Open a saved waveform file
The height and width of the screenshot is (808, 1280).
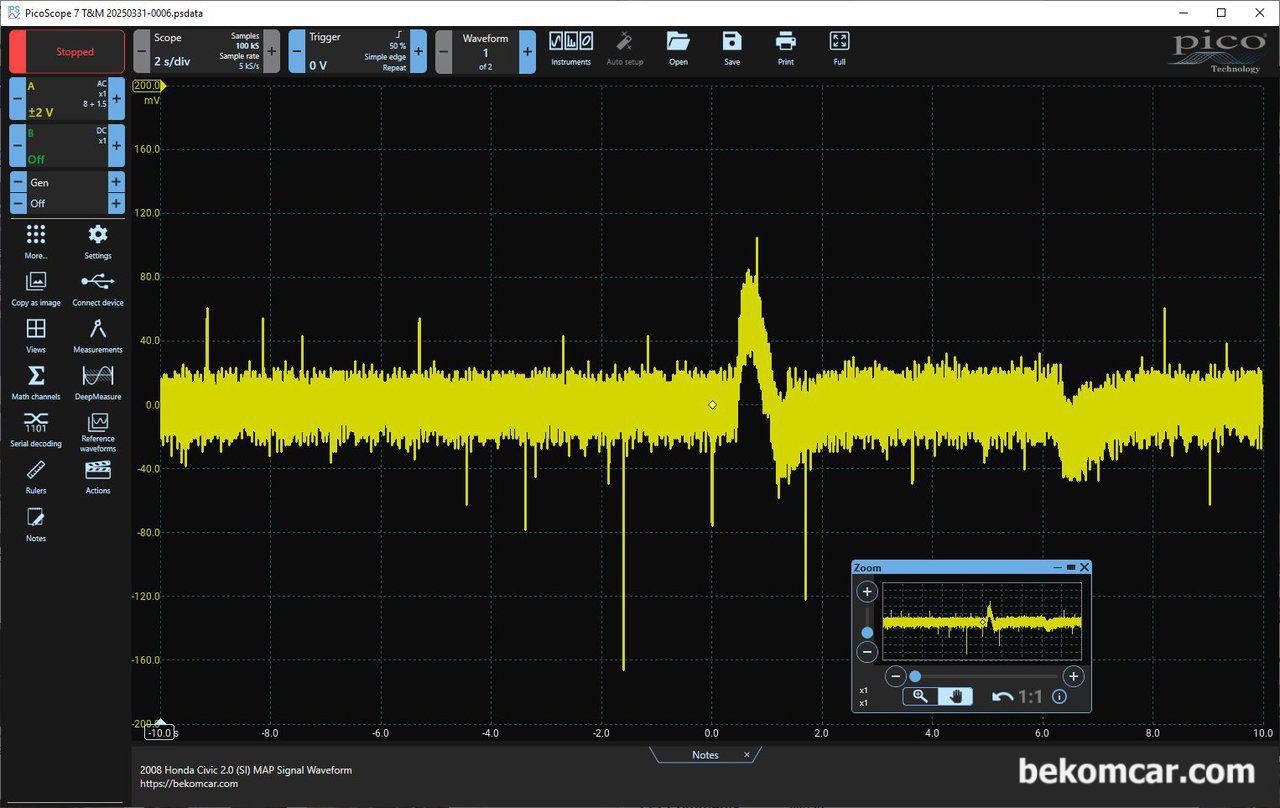(678, 49)
